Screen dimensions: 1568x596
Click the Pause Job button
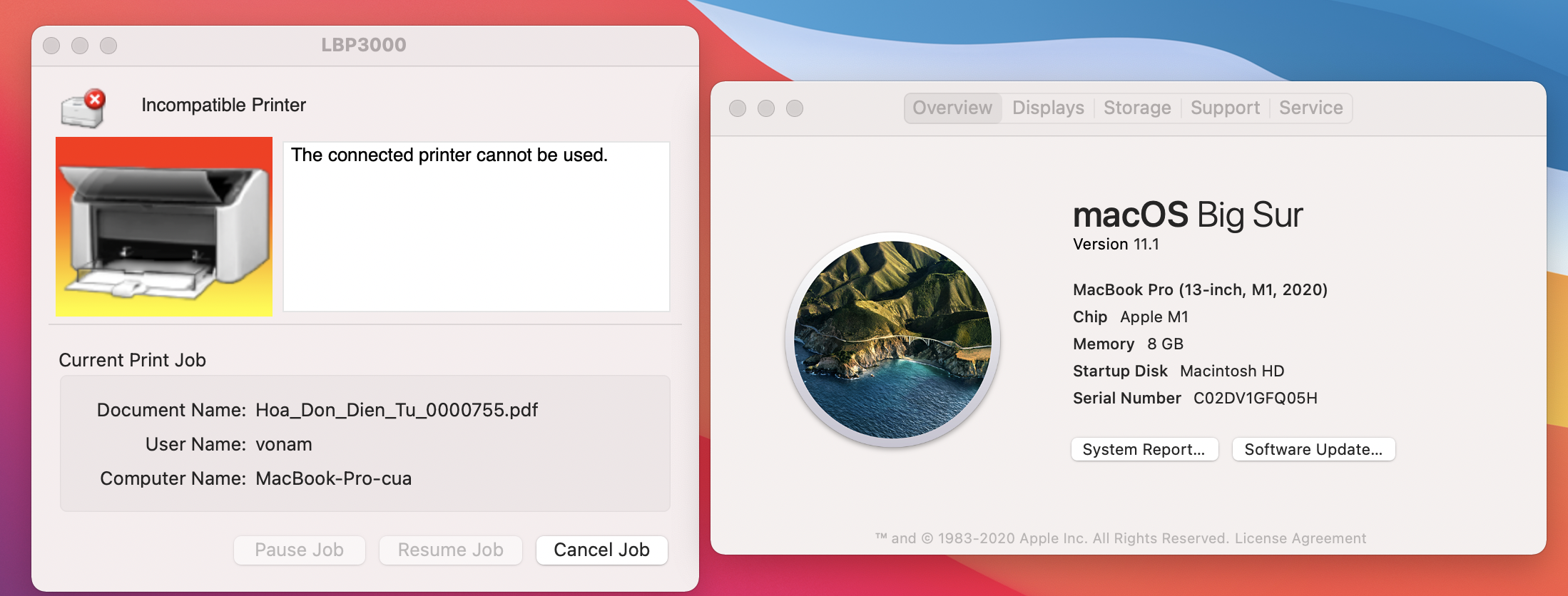coord(300,550)
